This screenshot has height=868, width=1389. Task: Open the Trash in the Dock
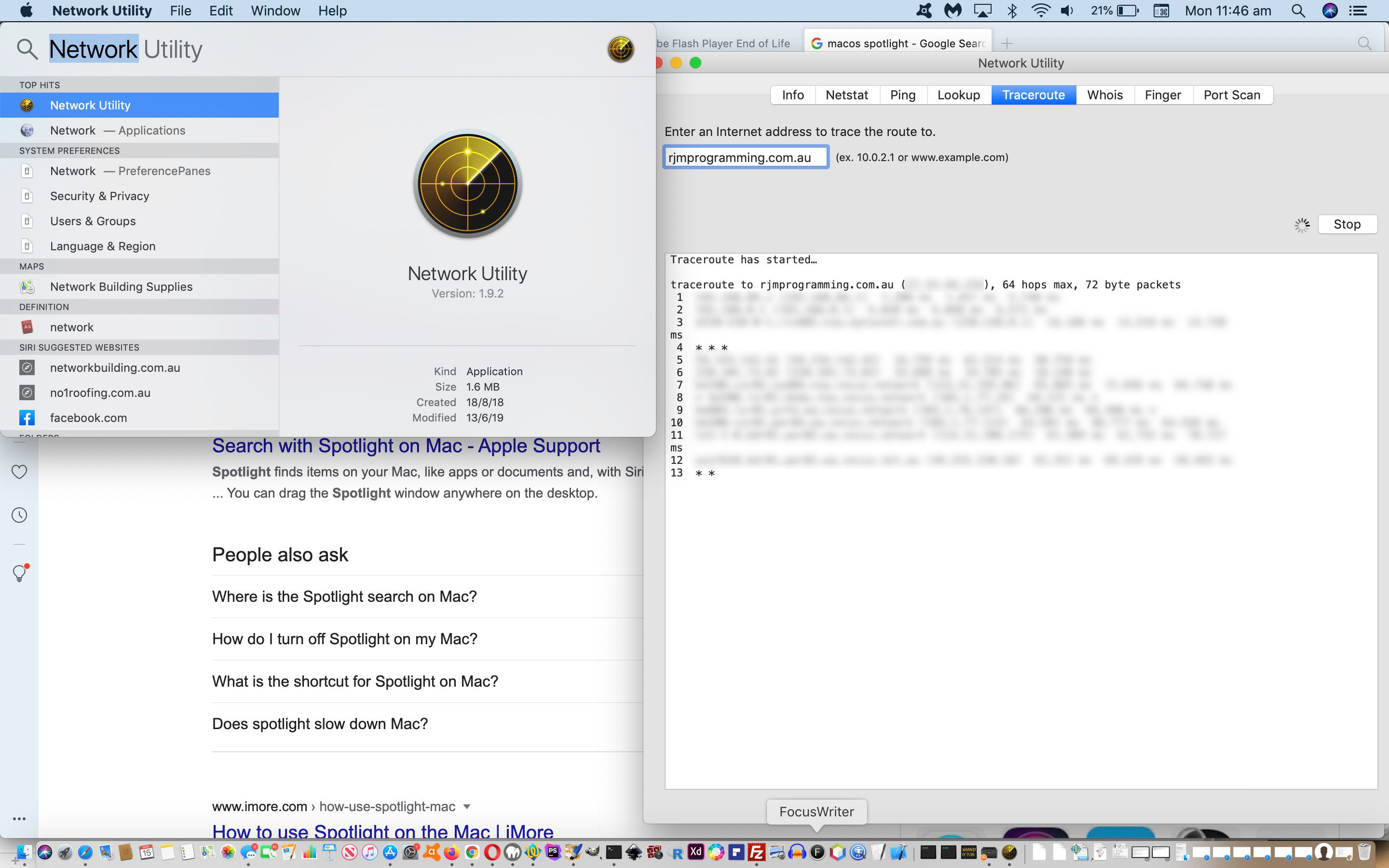[x=1364, y=852]
